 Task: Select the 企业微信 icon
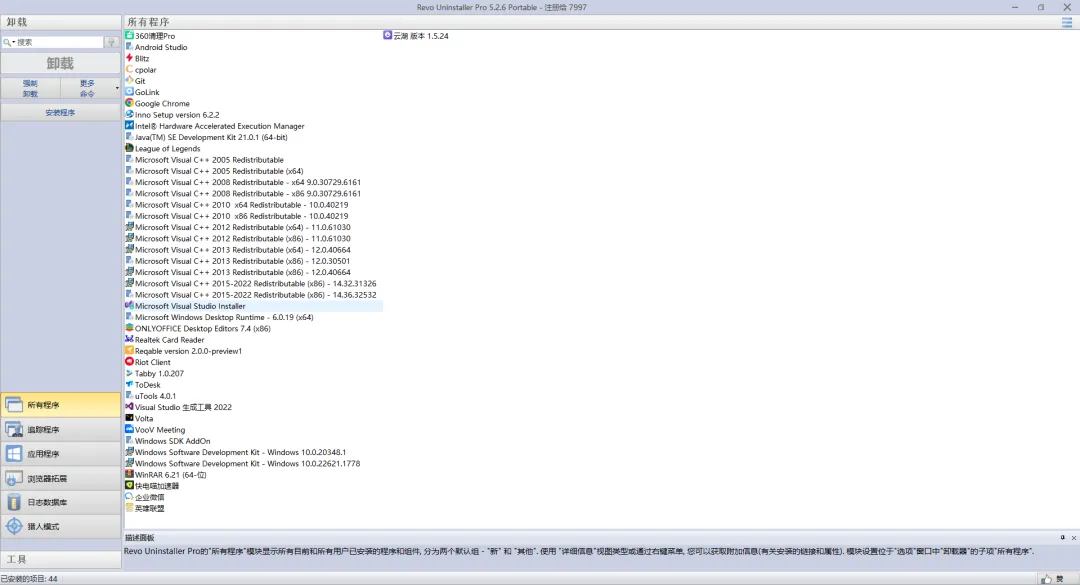click(x=129, y=496)
